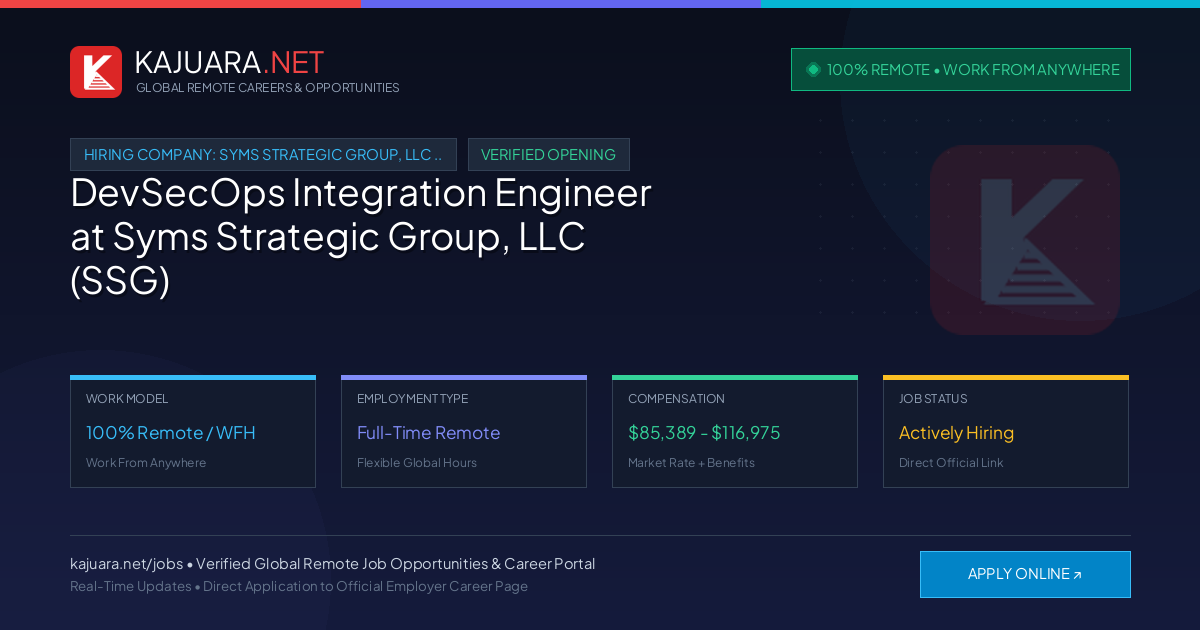Click the 'Flexible Global Hours' caption
This screenshot has width=1200, height=630.
417,463
